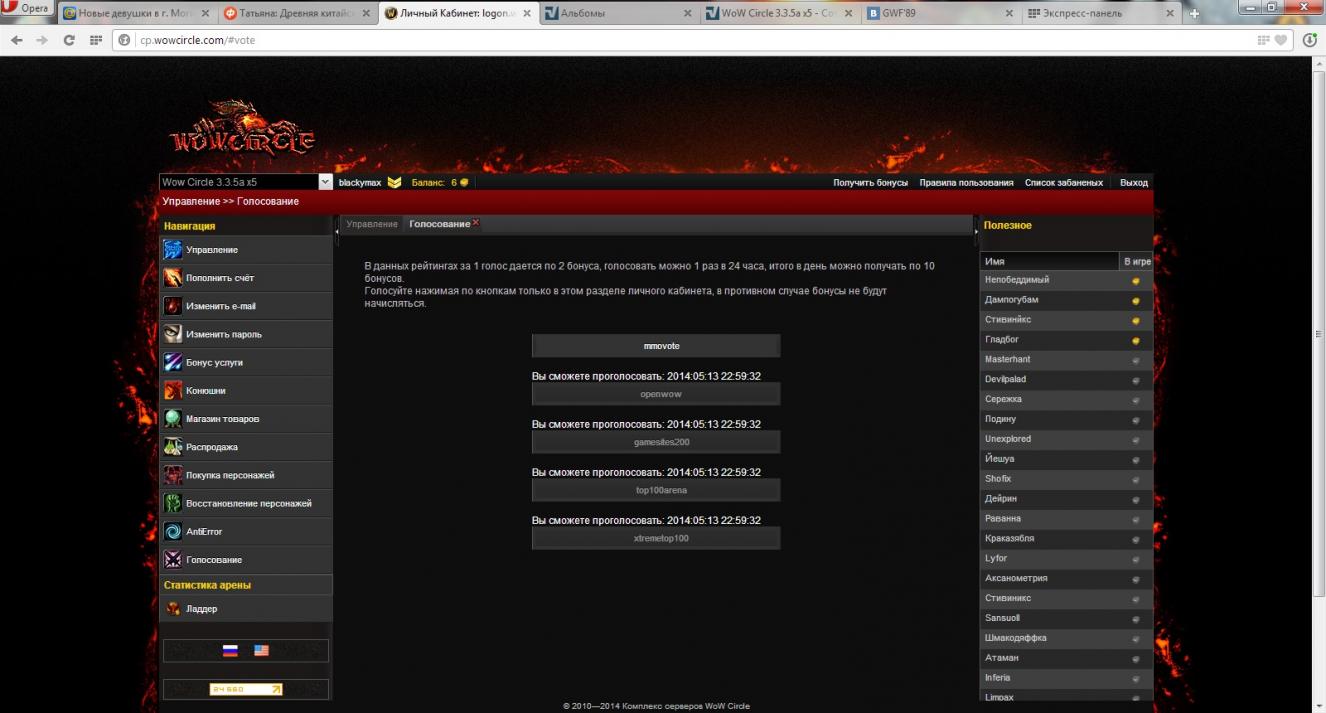Screen dimensions: 1326x713
Task: Select the US flag language icon
Action: click(261, 650)
